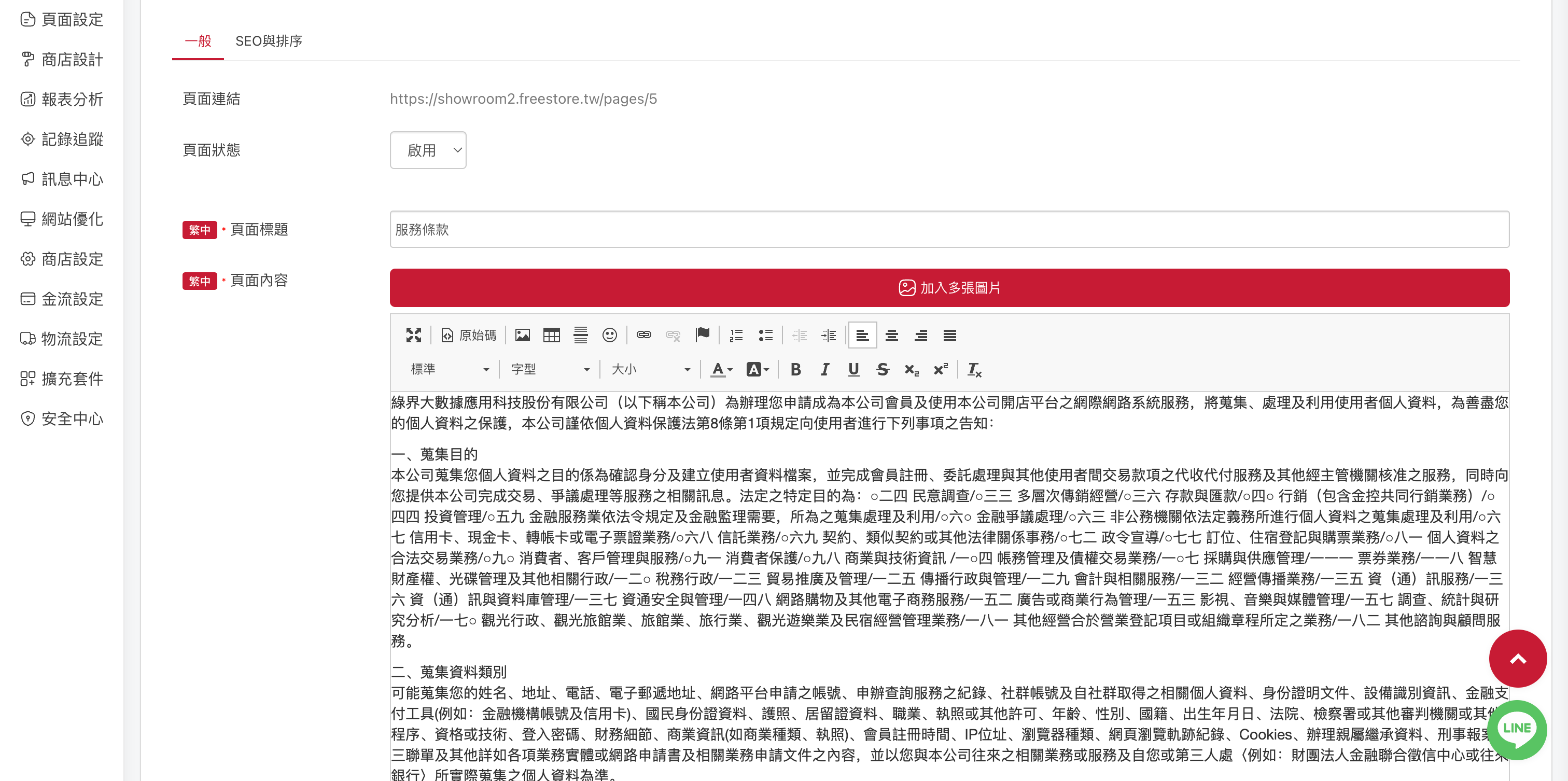Screen dimensions: 1568x781
Task: Open 擴充套件 in the sidebar
Action: (x=62, y=379)
